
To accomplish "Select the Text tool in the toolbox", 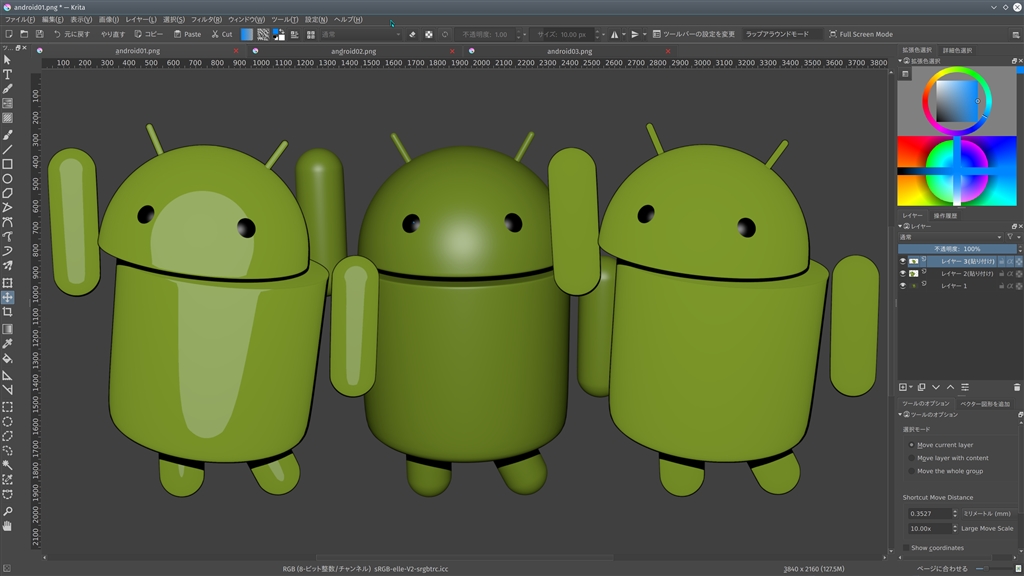I will [x=7, y=74].
